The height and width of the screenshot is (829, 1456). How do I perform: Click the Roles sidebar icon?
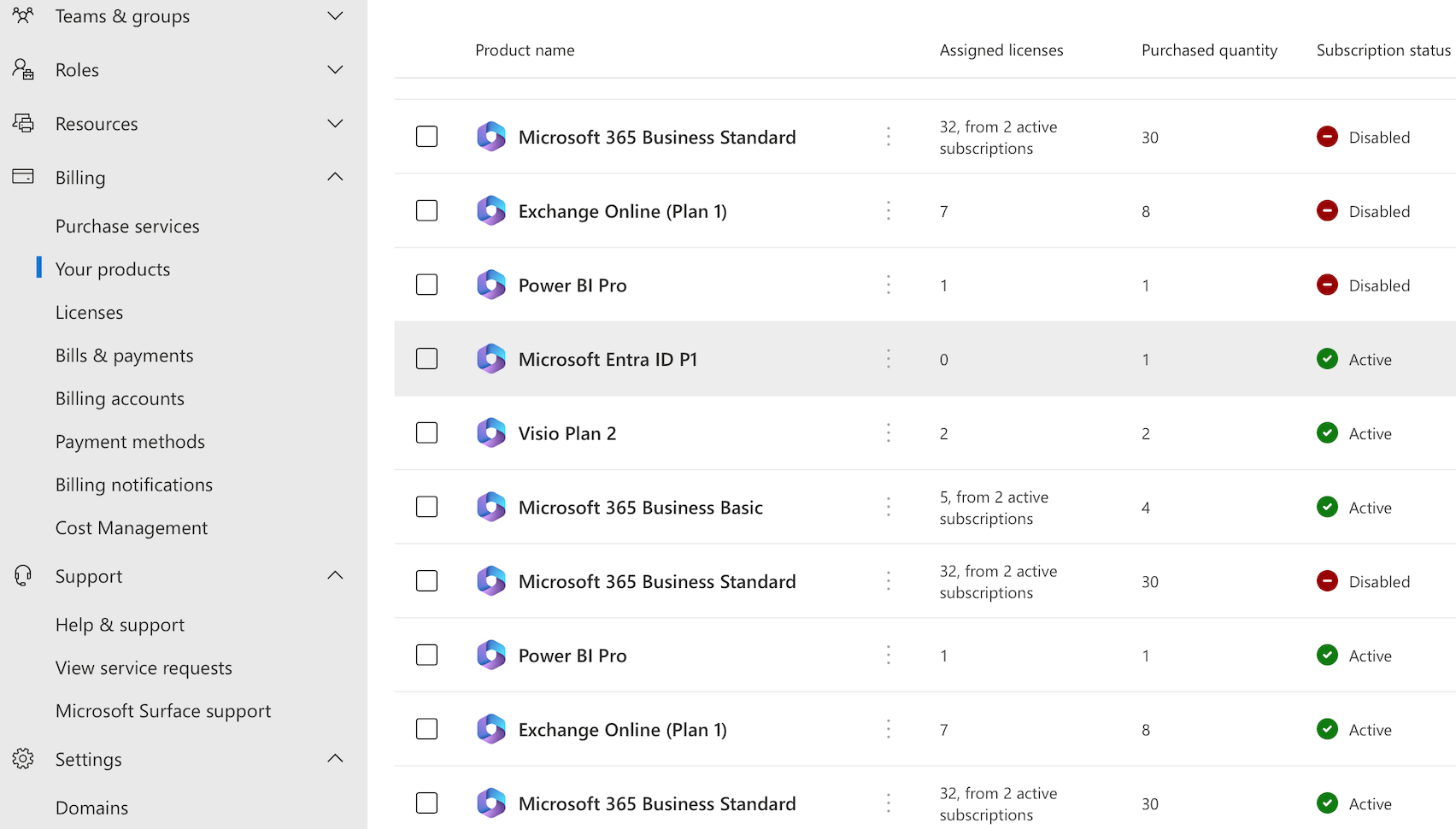(23, 69)
